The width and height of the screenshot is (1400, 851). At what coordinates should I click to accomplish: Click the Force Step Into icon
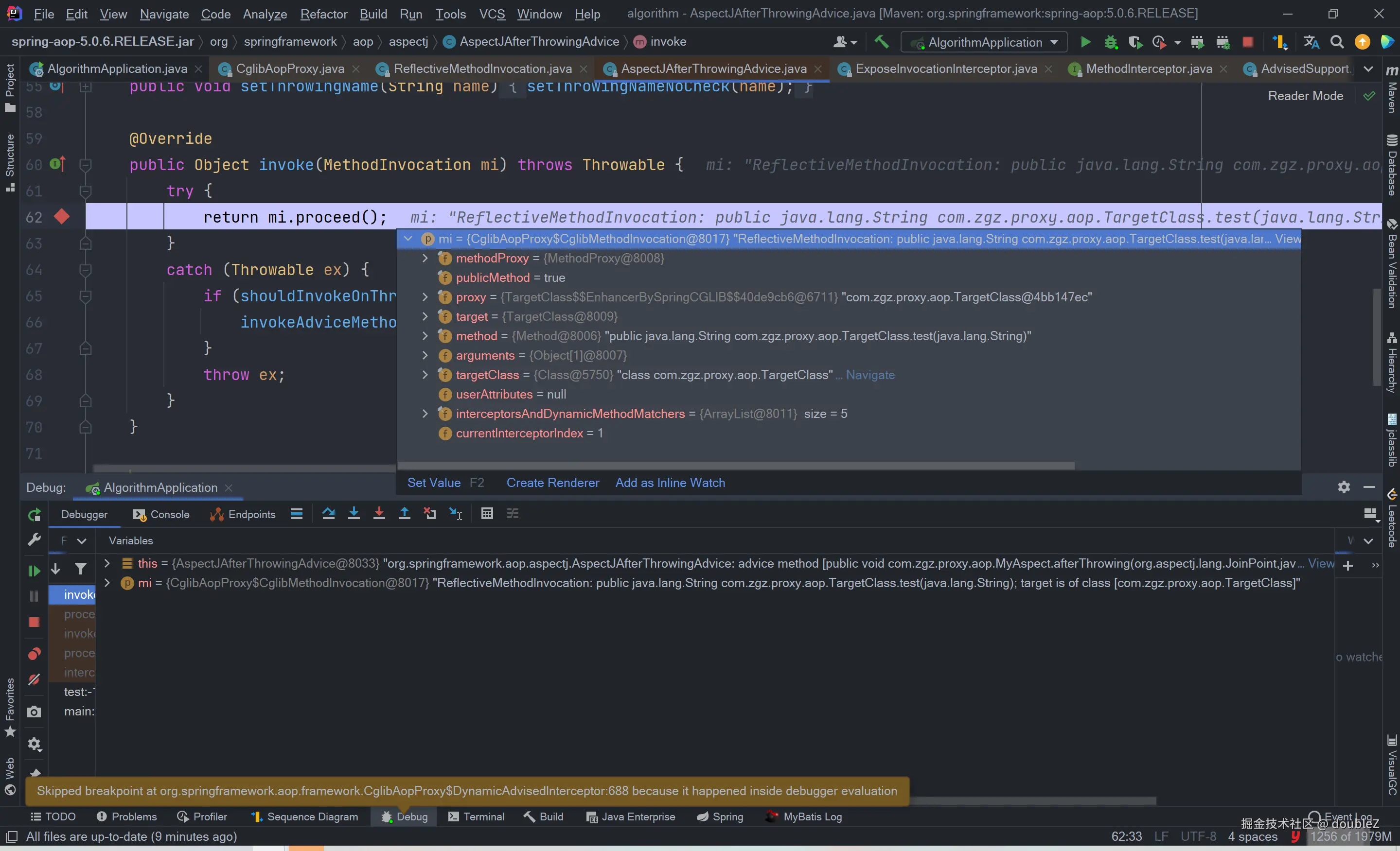379,514
